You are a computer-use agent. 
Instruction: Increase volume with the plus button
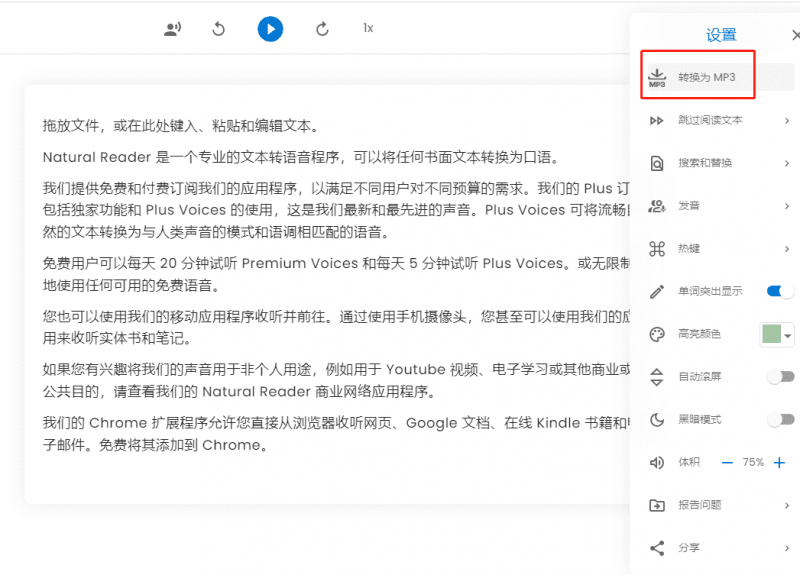(780, 462)
